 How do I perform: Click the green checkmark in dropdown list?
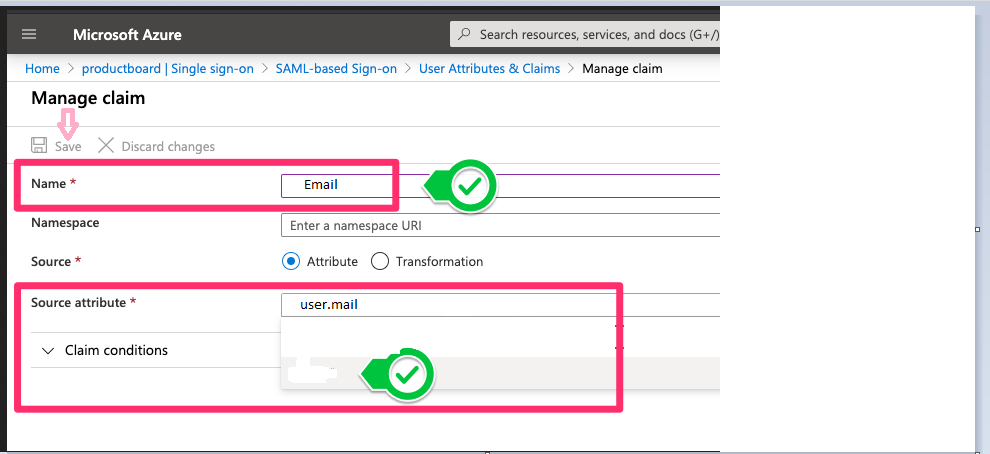(408, 374)
